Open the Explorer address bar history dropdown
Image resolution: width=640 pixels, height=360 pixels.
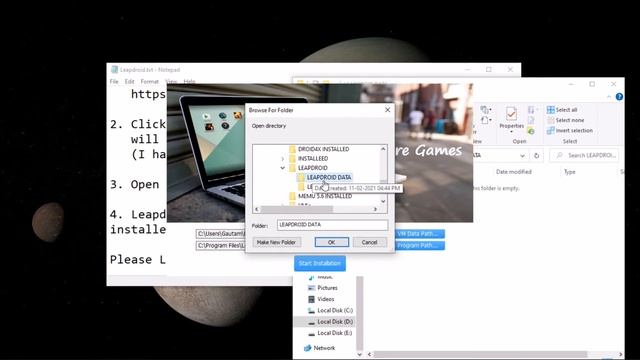coord(522,156)
